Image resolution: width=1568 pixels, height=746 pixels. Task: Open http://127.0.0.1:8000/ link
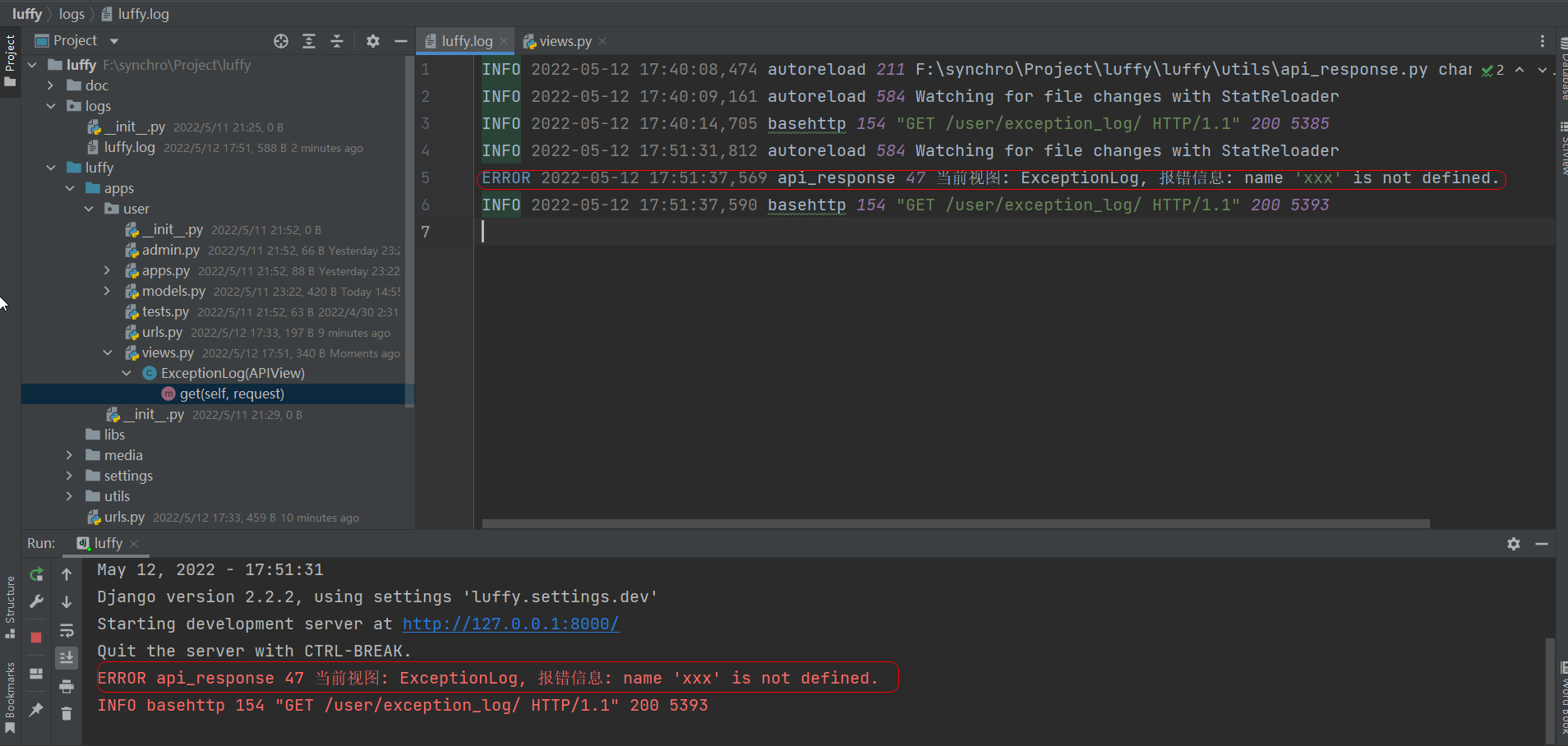pyautogui.click(x=510, y=624)
